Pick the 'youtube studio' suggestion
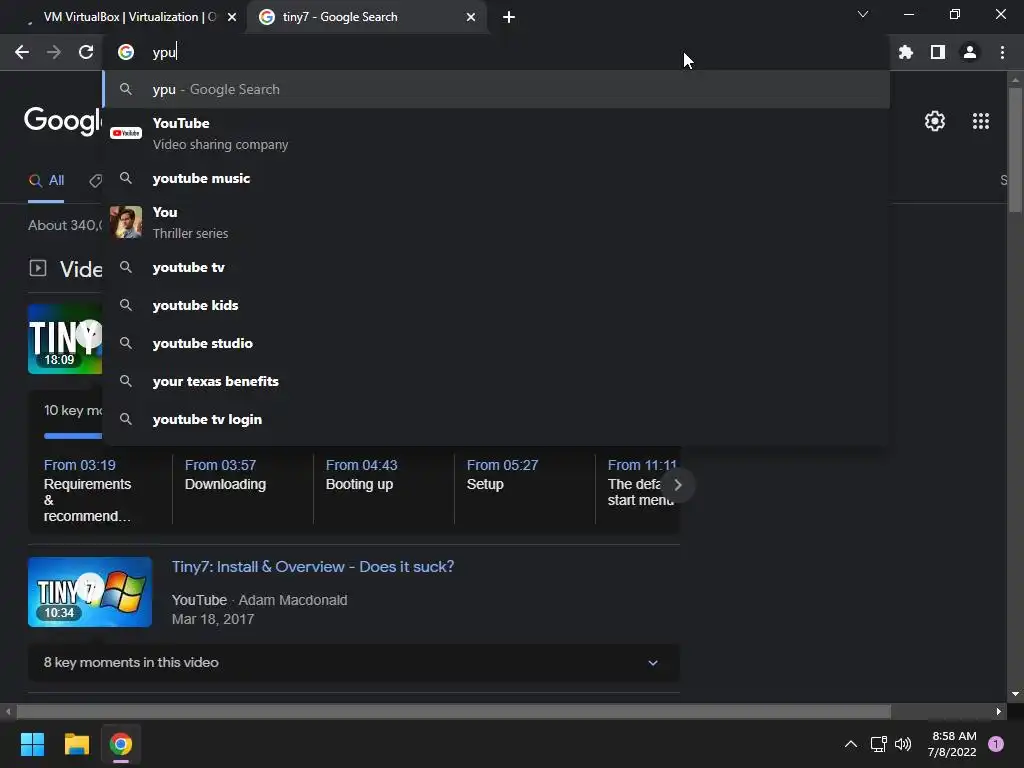Screen dimensions: 1024x768 tap(496, 343)
